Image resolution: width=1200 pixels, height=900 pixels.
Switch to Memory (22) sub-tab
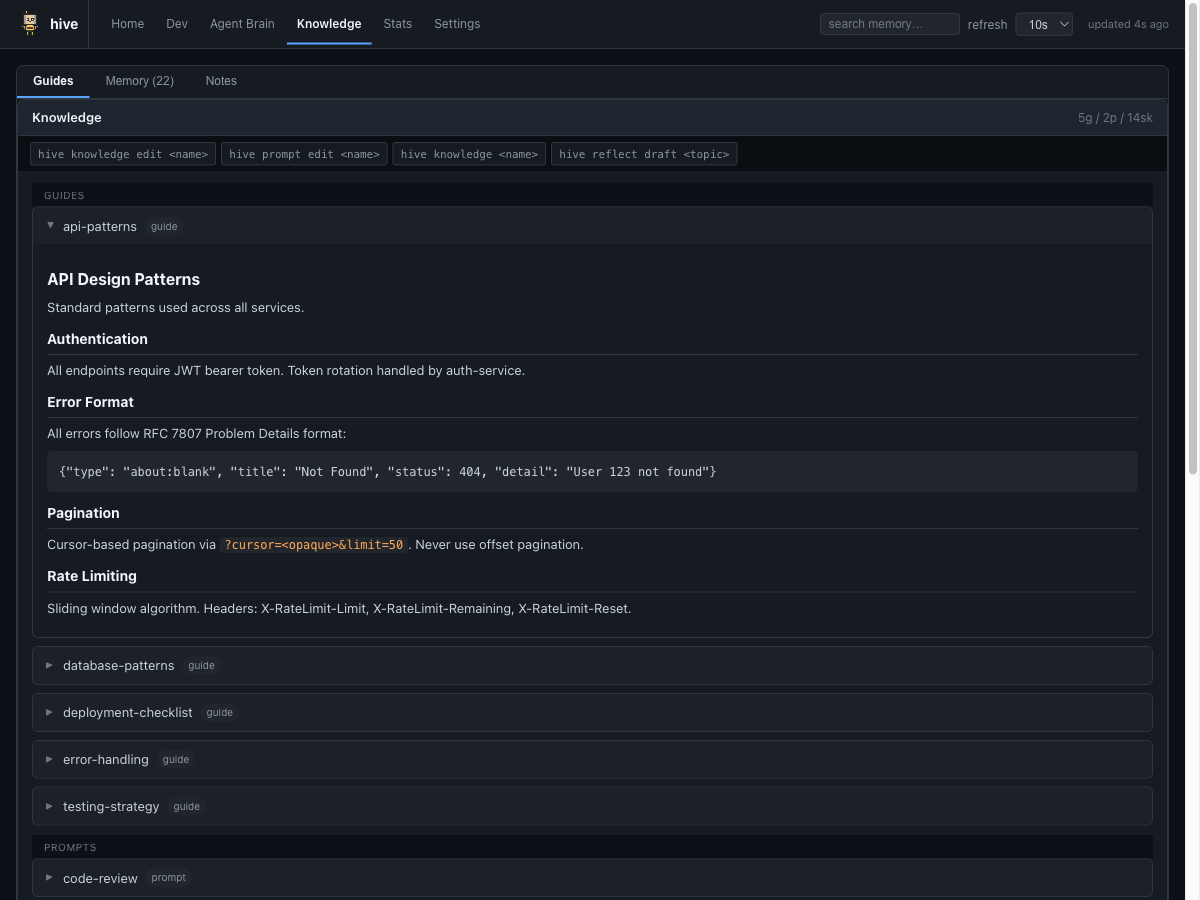[x=139, y=81]
